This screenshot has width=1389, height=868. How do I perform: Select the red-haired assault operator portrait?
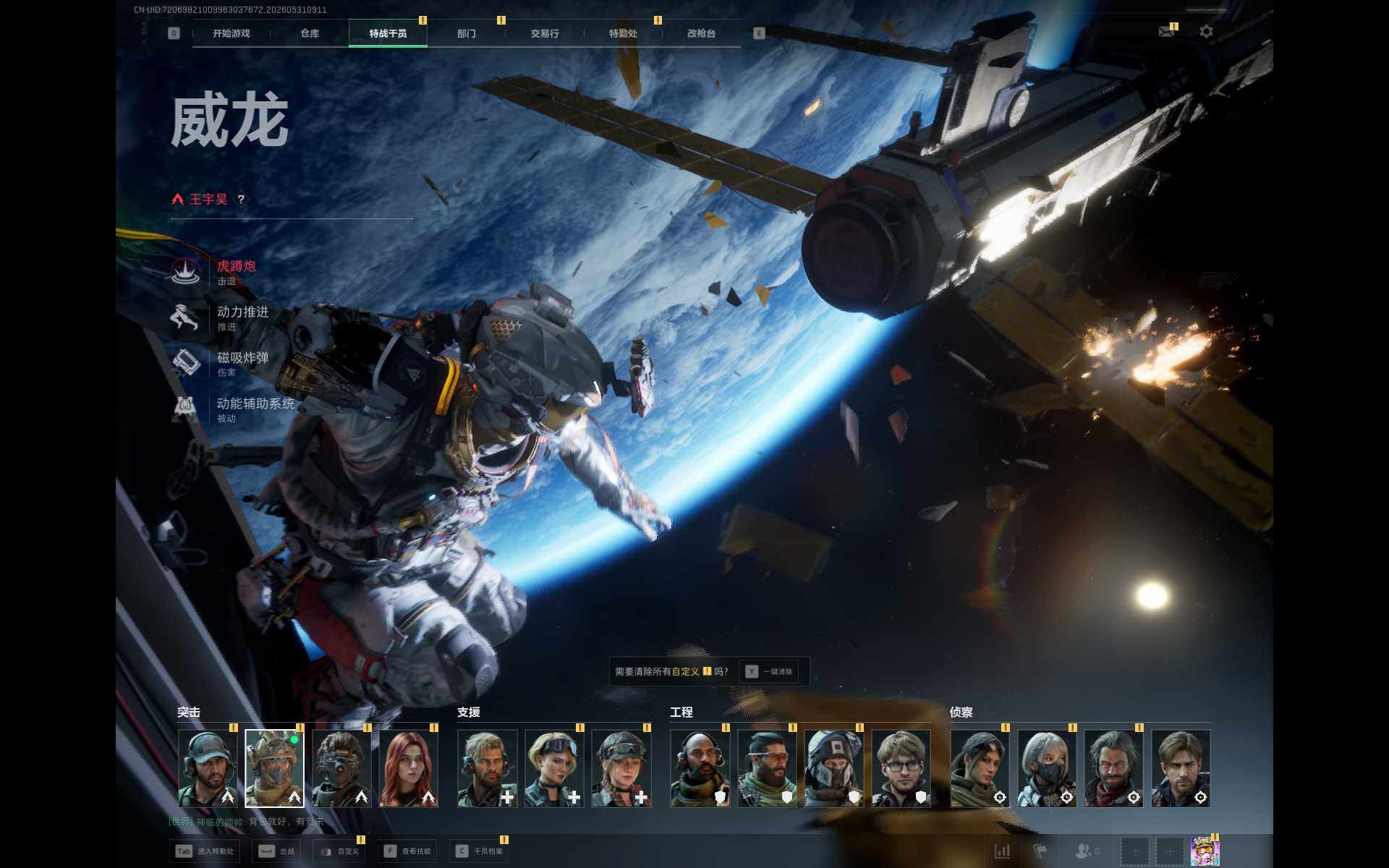(x=409, y=768)
